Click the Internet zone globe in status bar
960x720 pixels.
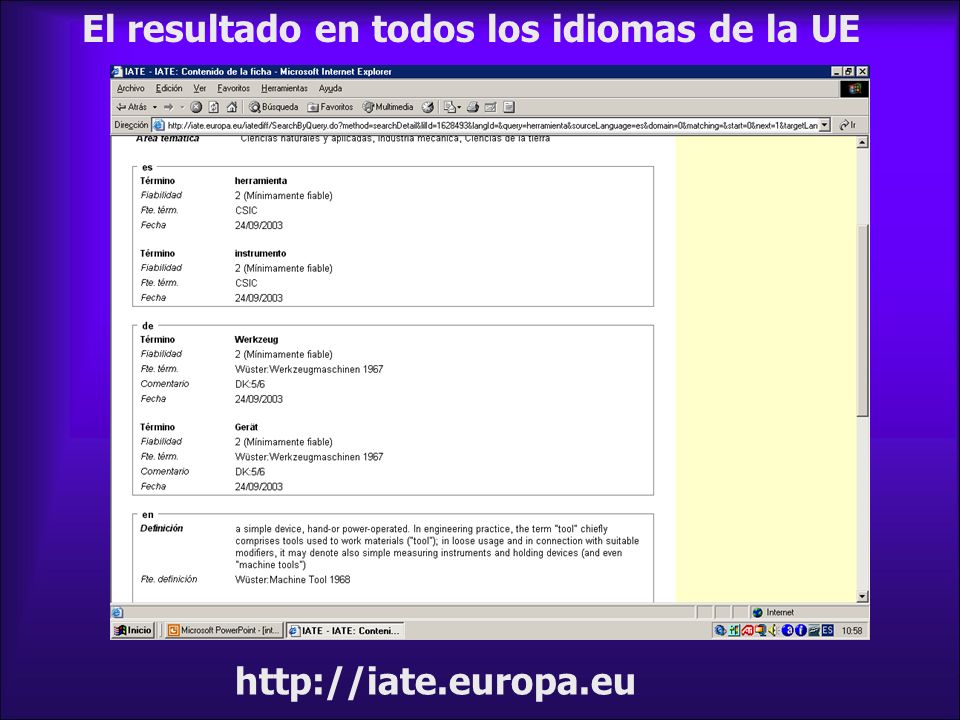[757, 612]
